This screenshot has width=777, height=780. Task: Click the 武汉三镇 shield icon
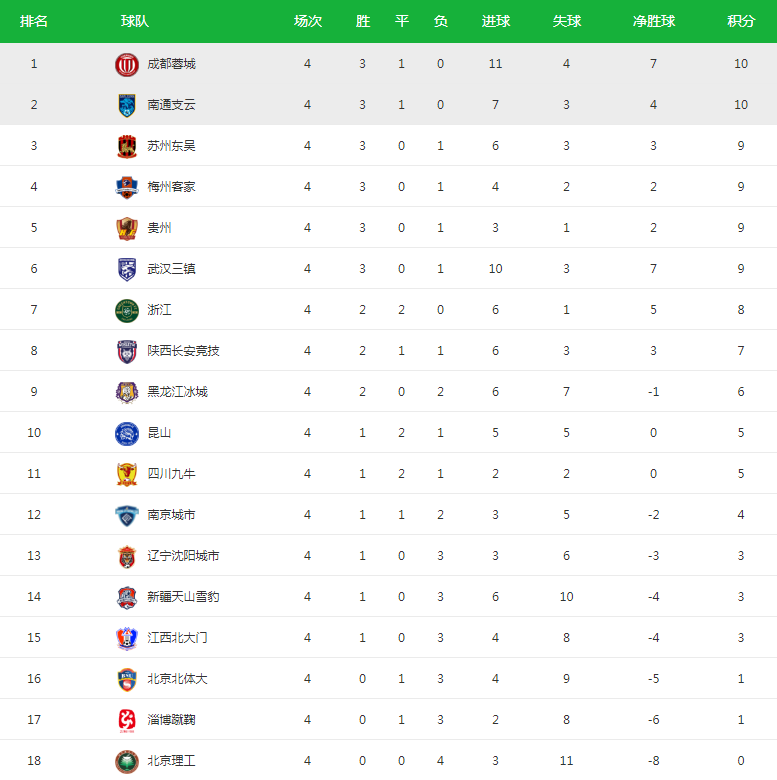click(127, 269)
